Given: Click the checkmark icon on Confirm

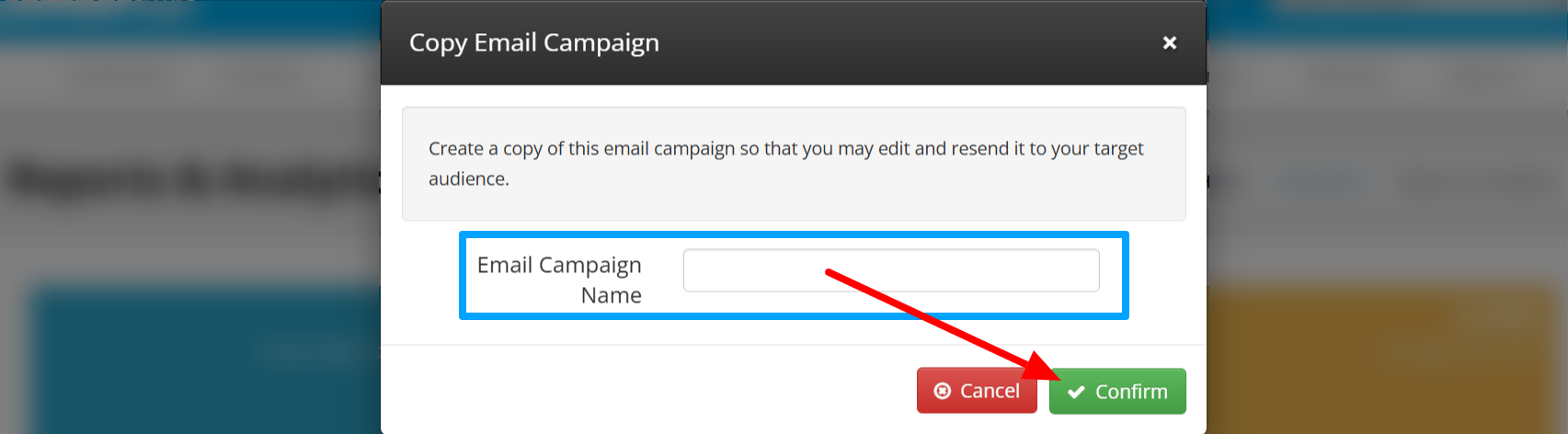Looking at the screenshot, I should tap(1076, 392).
